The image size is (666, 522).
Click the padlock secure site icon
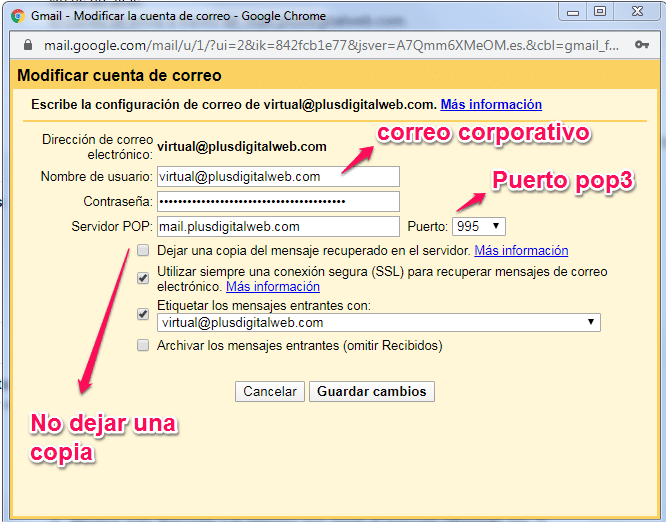(28, 45)
